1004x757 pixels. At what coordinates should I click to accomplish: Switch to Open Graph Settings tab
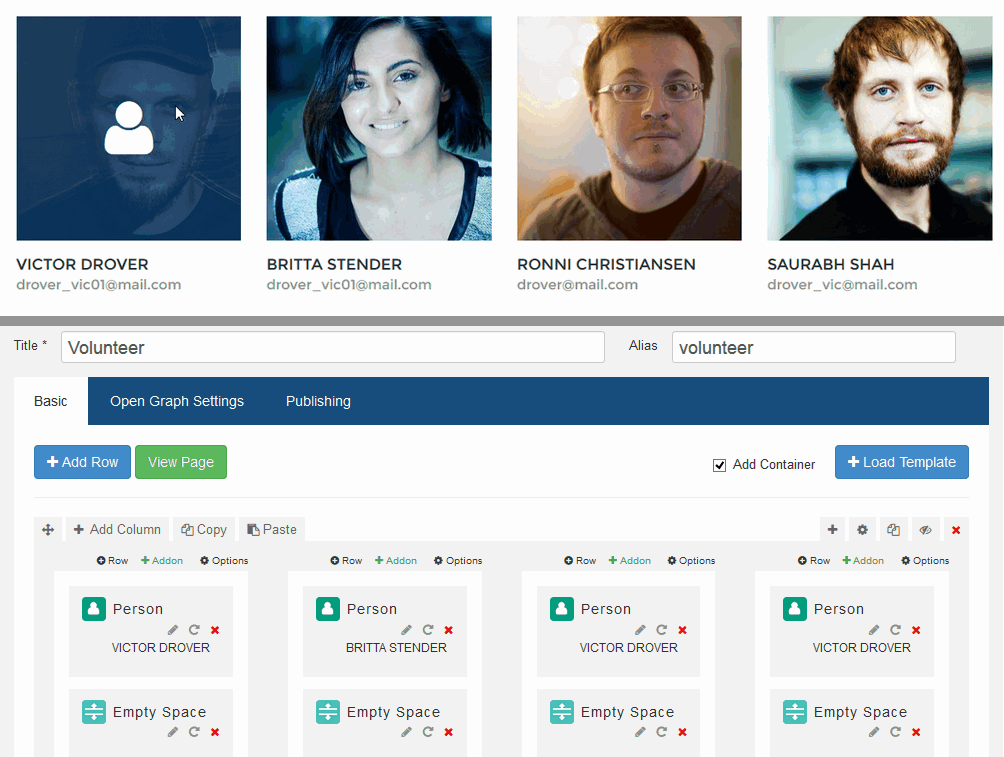pos(177,401)
